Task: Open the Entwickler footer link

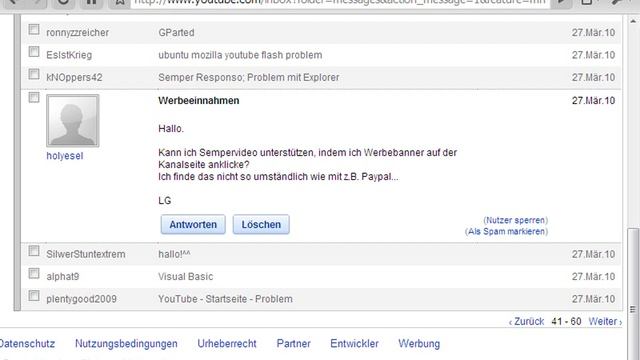Action: click(x=354, y=344)
